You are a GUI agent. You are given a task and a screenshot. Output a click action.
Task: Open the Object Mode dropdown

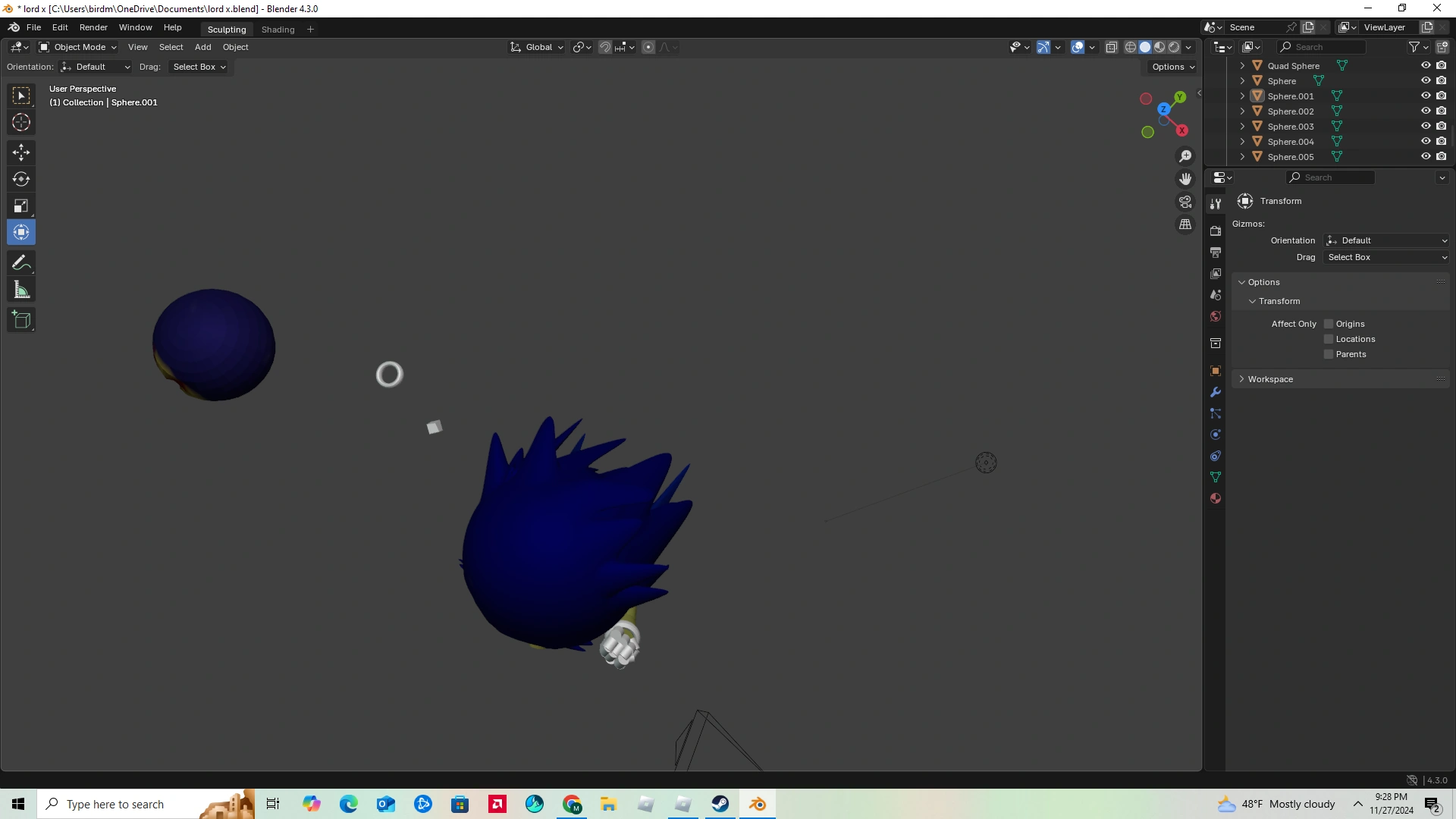(78, 47)
